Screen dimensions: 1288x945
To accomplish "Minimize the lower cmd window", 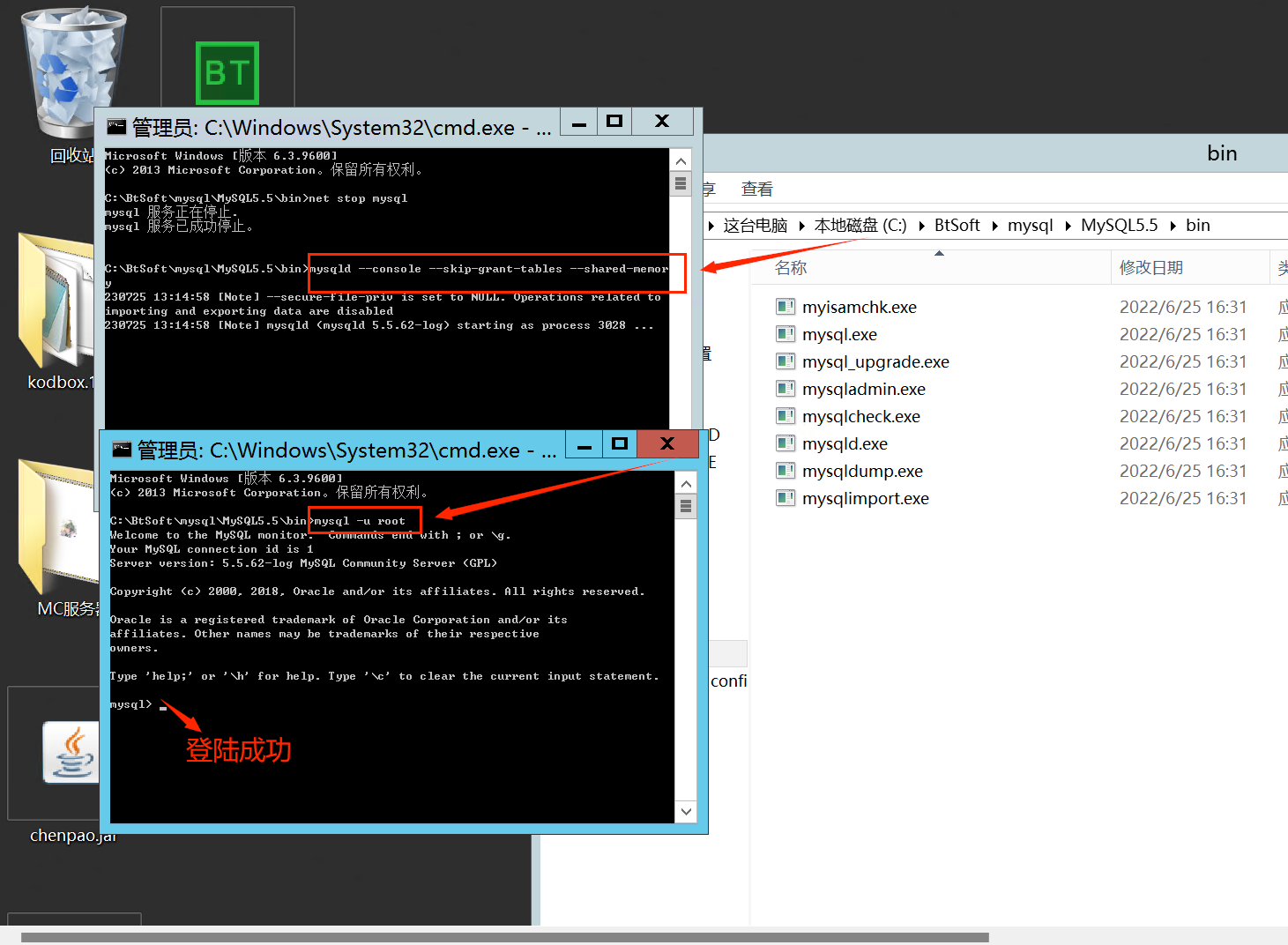I will click(x=584, y=444).
